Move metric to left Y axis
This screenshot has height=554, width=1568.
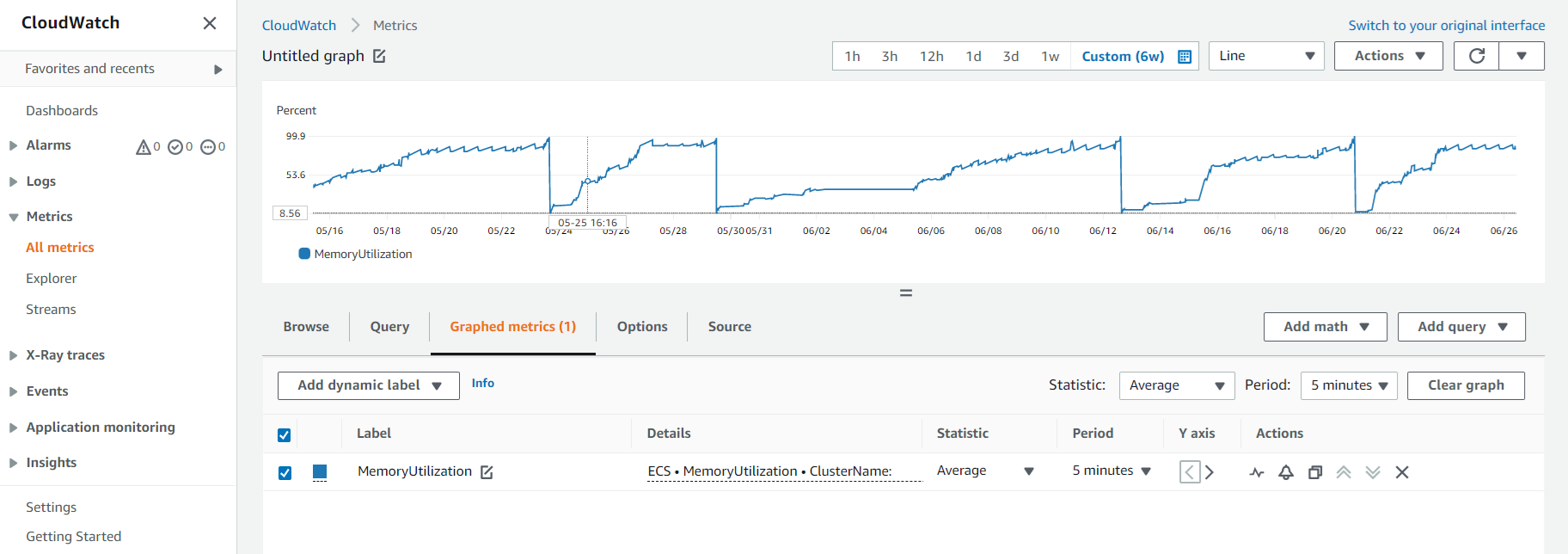1190,472
